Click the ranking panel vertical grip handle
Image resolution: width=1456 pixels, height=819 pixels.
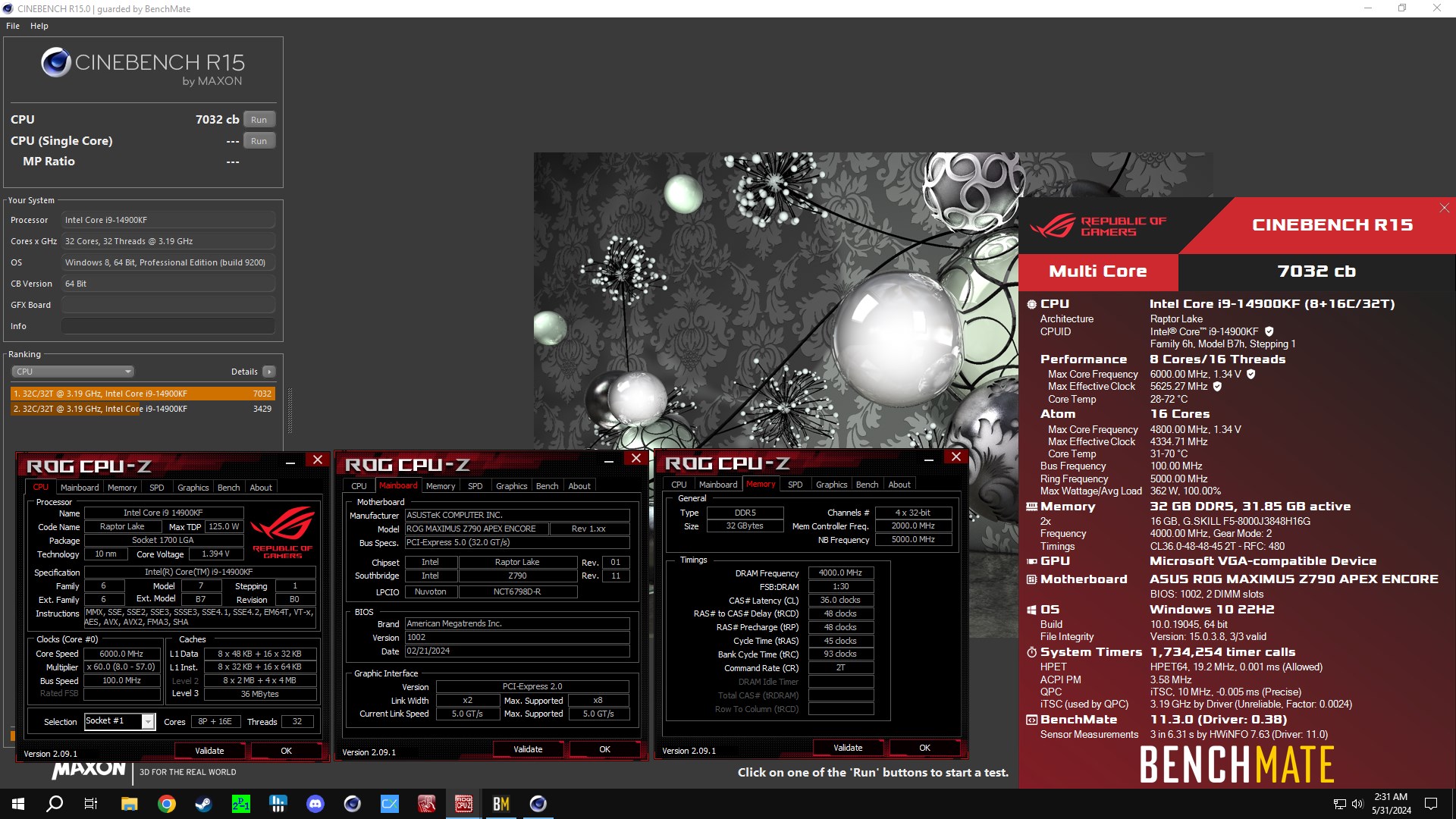pyautogui.click(x=290, y=411)
